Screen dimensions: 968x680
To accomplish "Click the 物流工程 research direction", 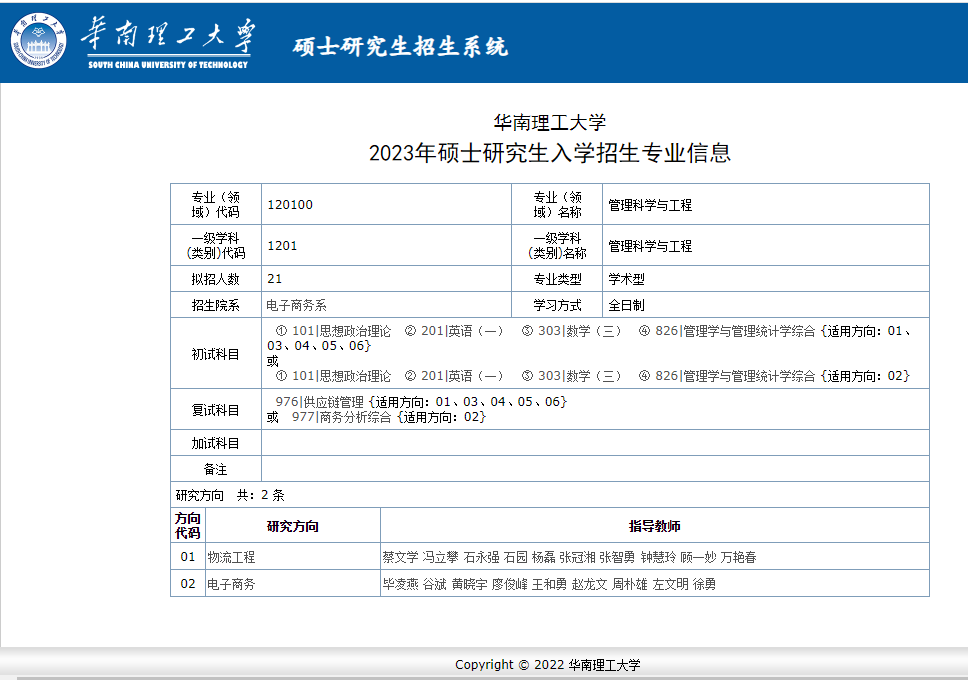I will click(231, 557).
